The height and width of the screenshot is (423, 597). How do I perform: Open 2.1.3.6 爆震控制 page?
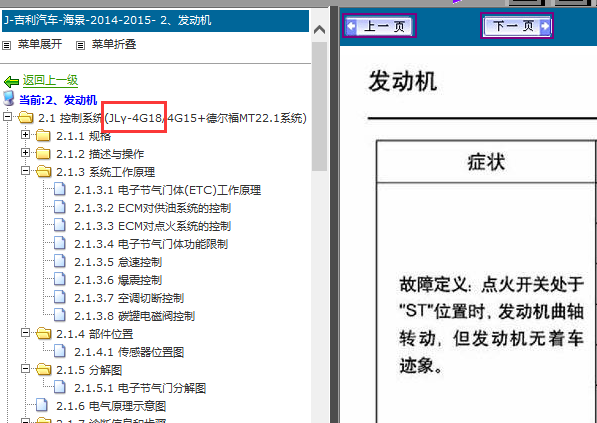[118, 280]
